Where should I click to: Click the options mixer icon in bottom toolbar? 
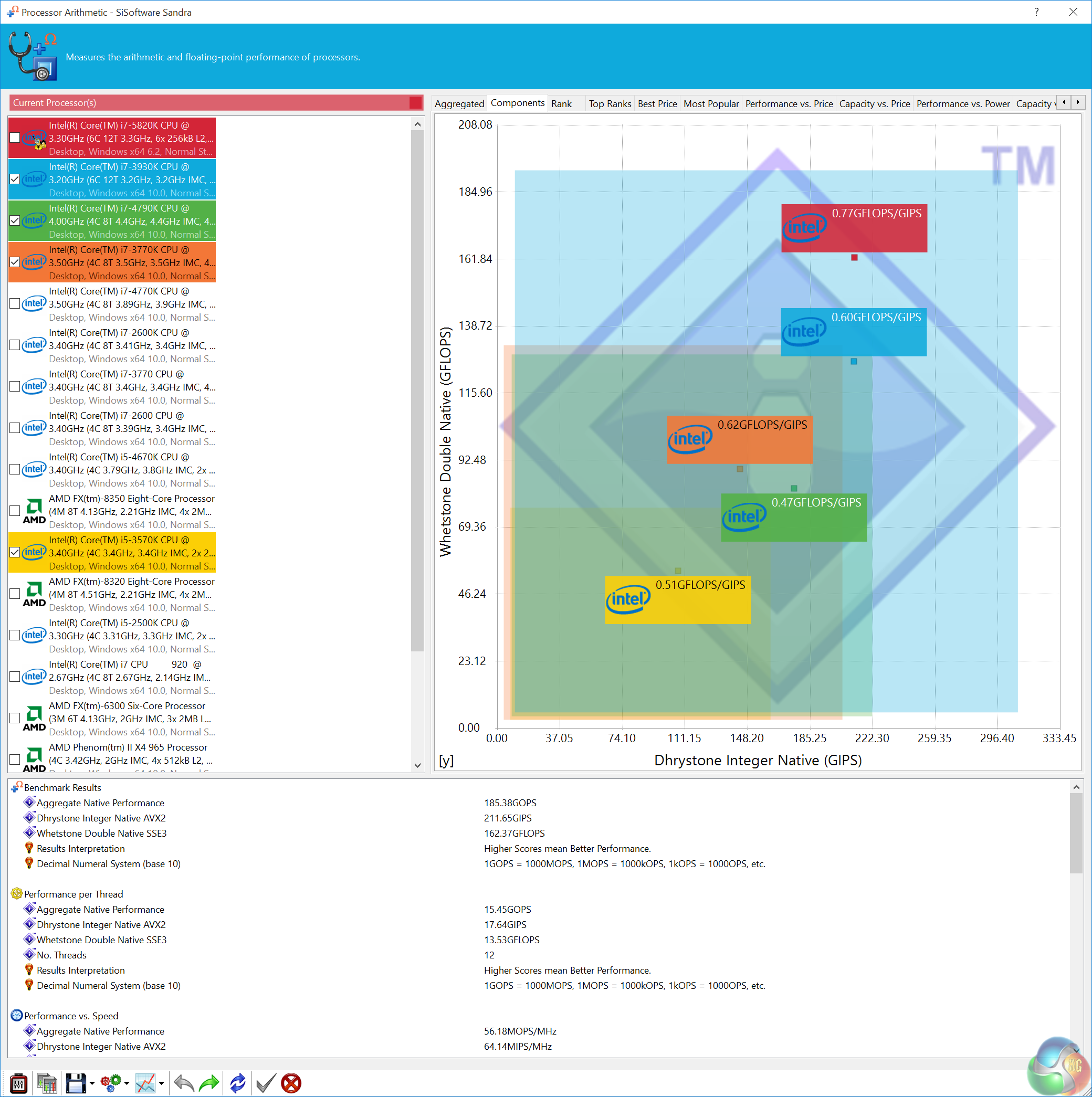19,1083
